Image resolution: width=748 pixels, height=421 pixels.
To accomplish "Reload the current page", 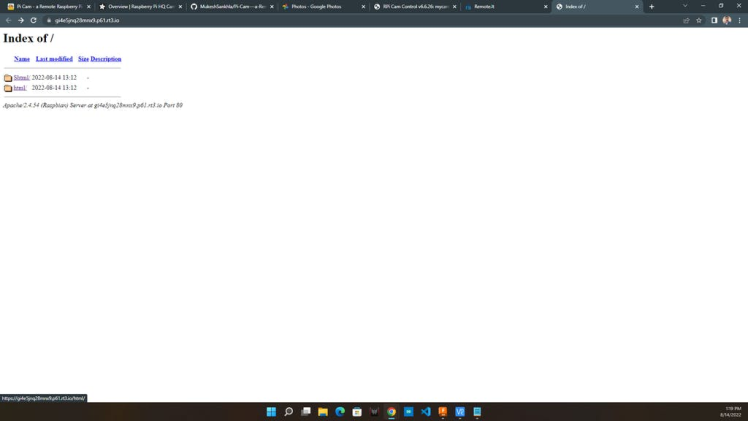I will click(33, 21).
